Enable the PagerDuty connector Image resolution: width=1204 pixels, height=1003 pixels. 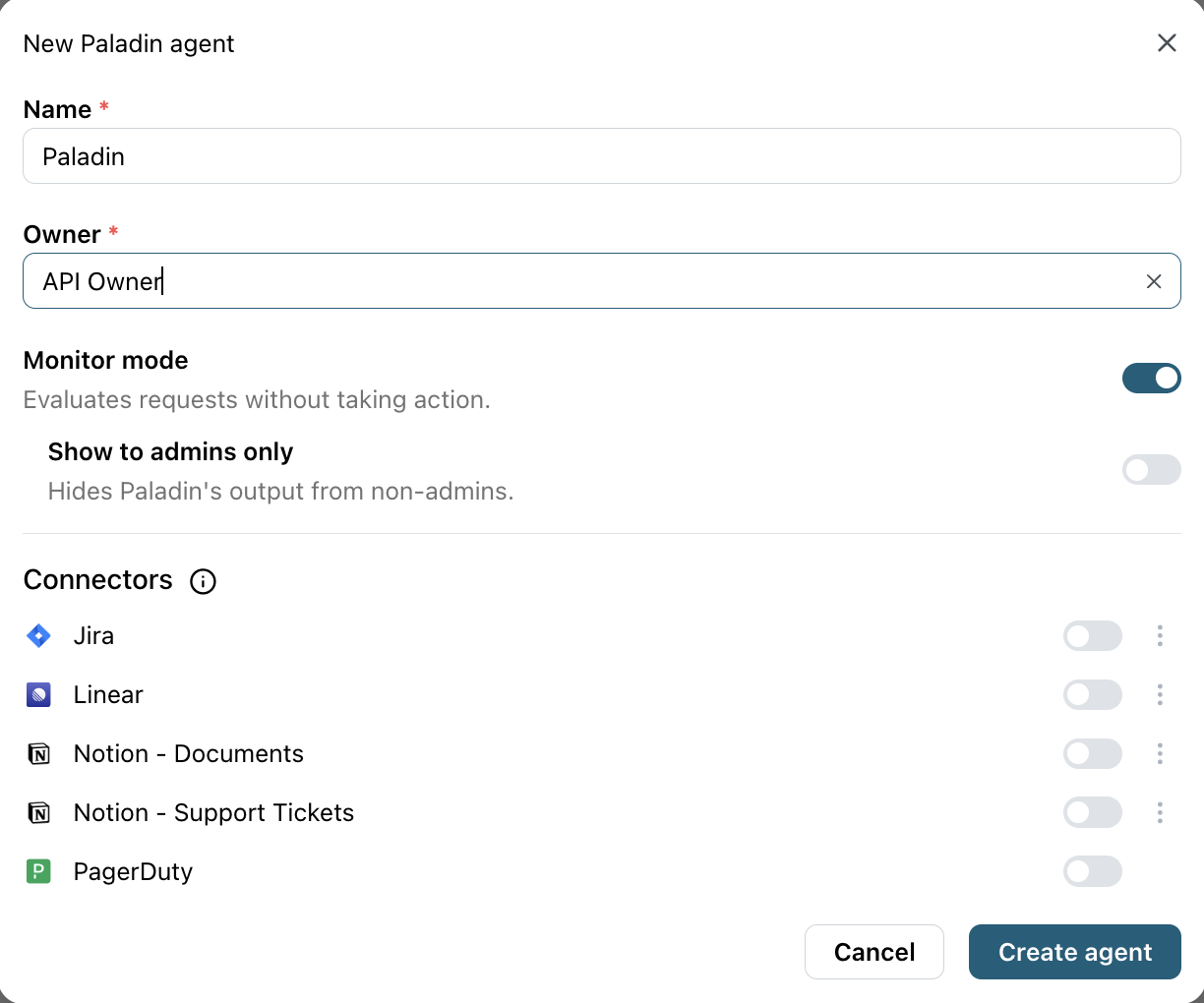(1093, 871)
